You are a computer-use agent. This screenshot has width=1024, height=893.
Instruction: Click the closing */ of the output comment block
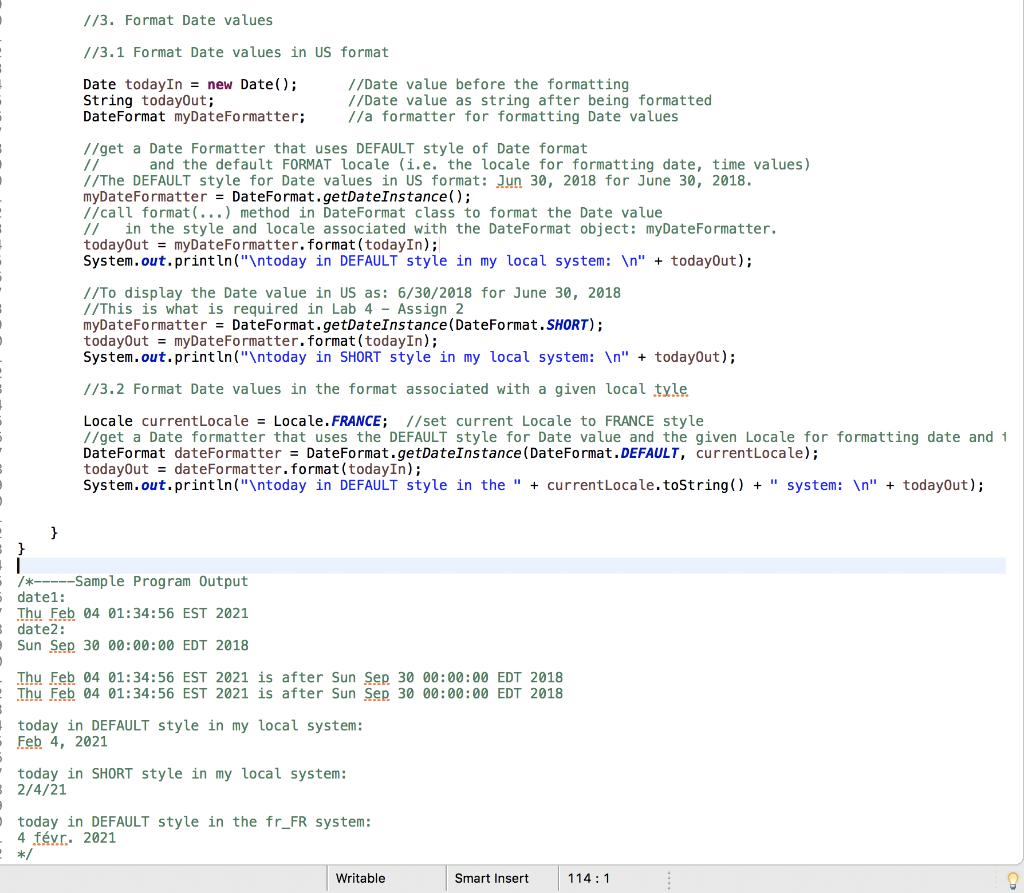click(22, 853)
